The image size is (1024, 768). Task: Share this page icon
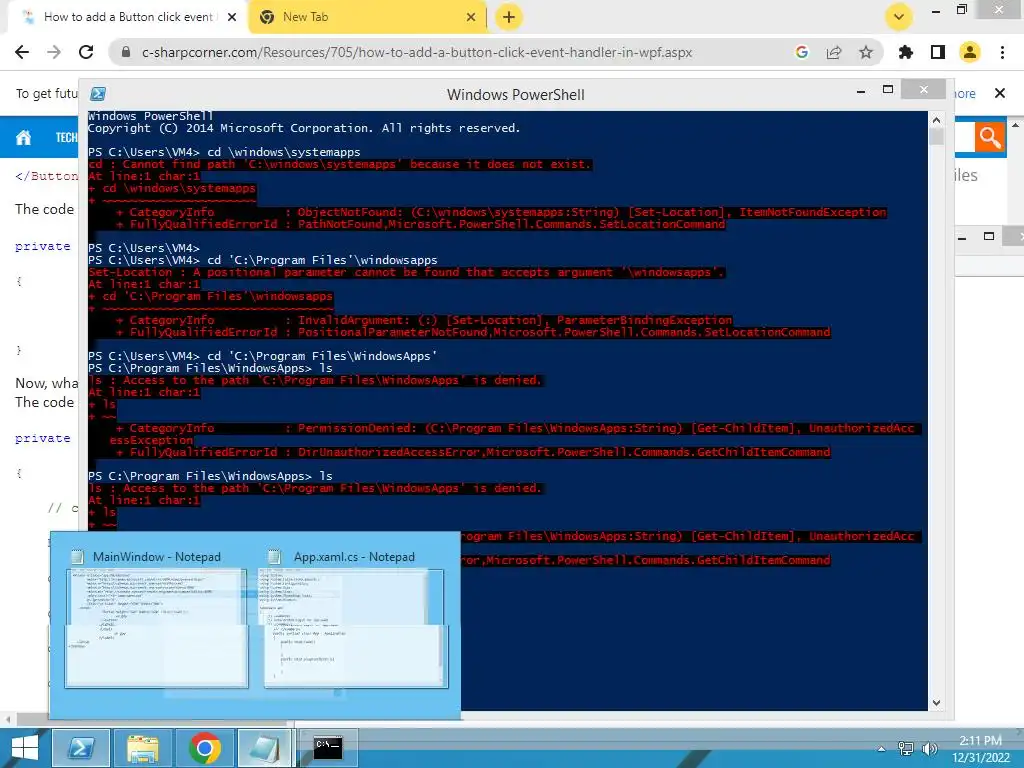pyautogui.click(x=833, y=52)
